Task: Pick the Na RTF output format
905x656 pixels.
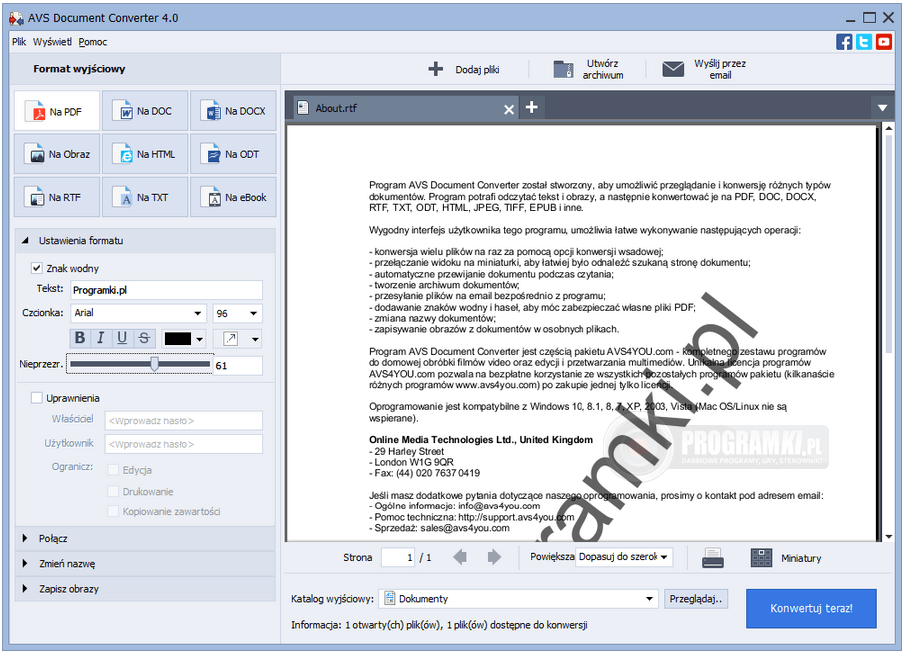Action: 57,197
